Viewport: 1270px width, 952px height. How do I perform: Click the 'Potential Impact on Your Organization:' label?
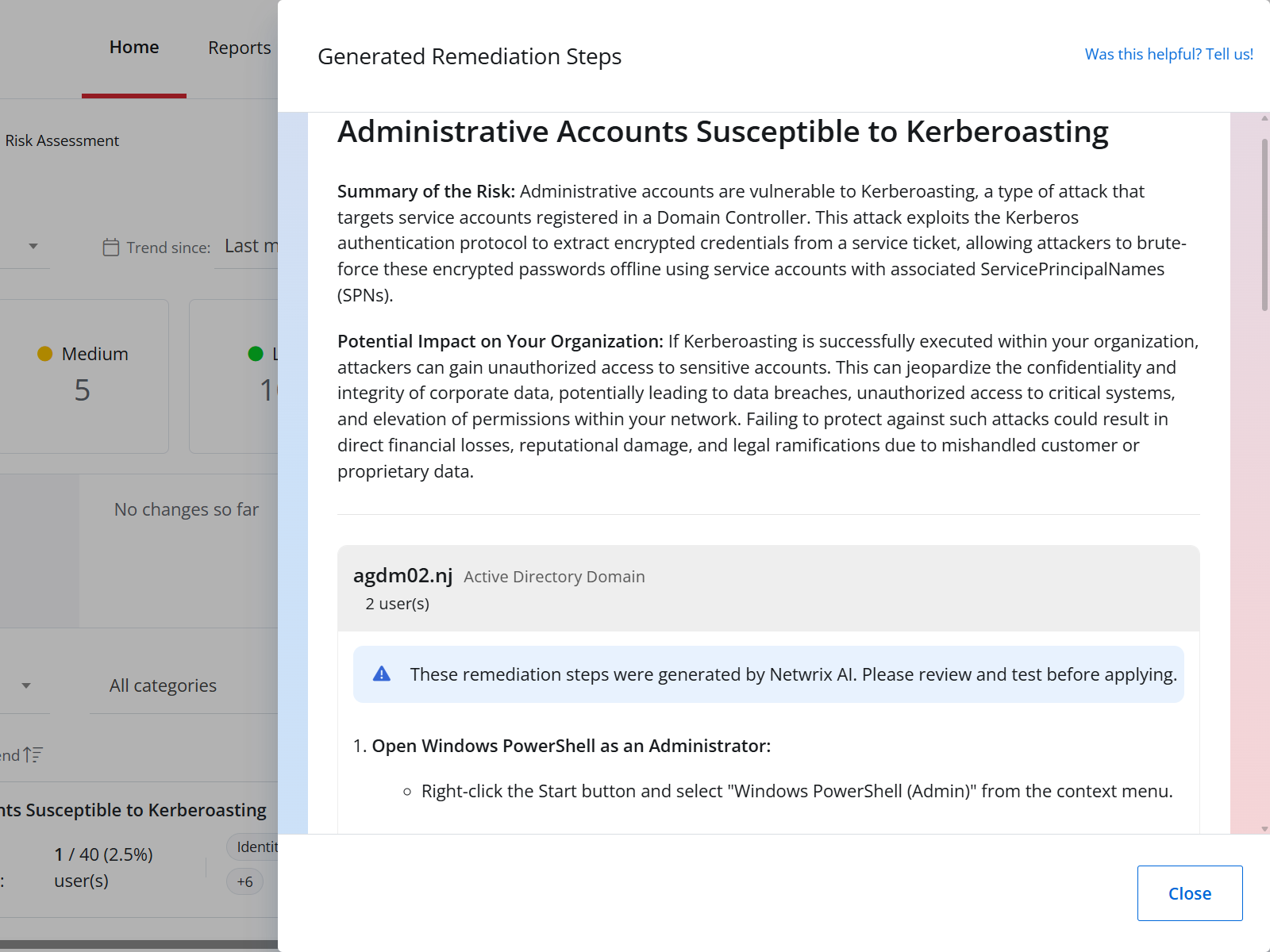coord(500,341)
